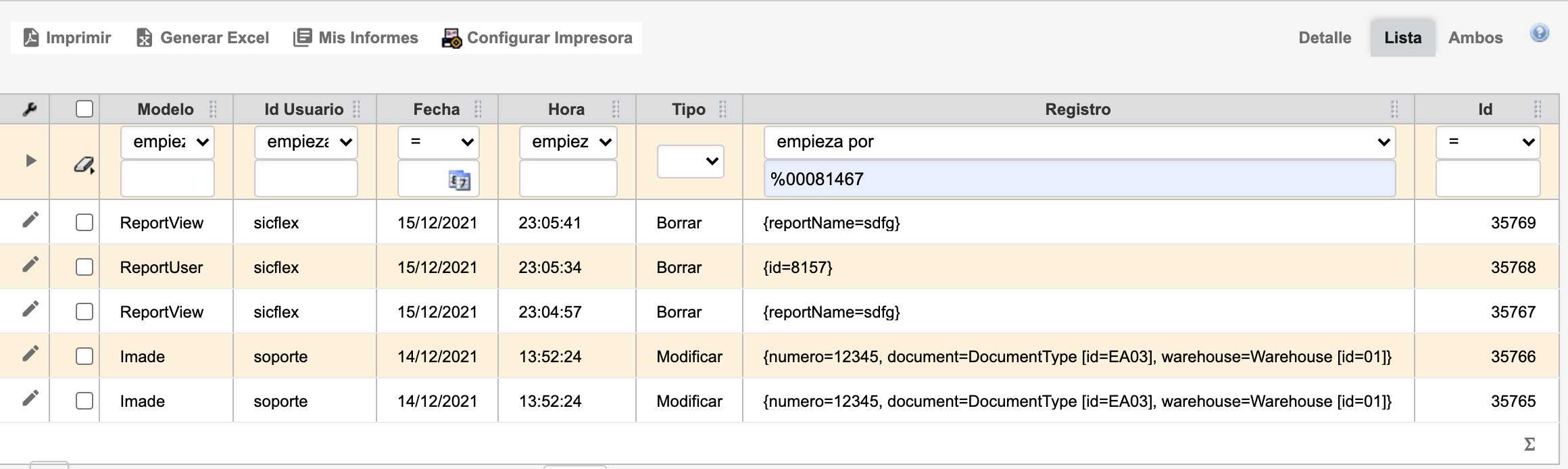The width and height of the screenshot is (1568, 469).
Task: Open the Id filter operator dropdown
Action: [1487, 142]
